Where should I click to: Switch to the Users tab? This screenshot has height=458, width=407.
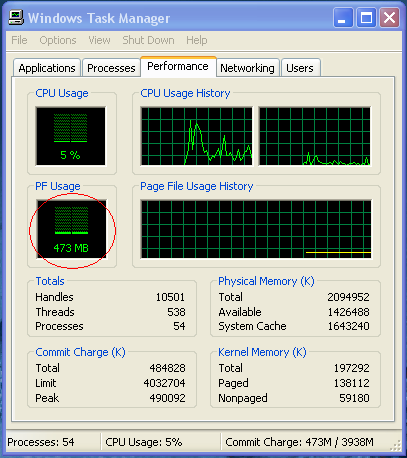[300, 68]
